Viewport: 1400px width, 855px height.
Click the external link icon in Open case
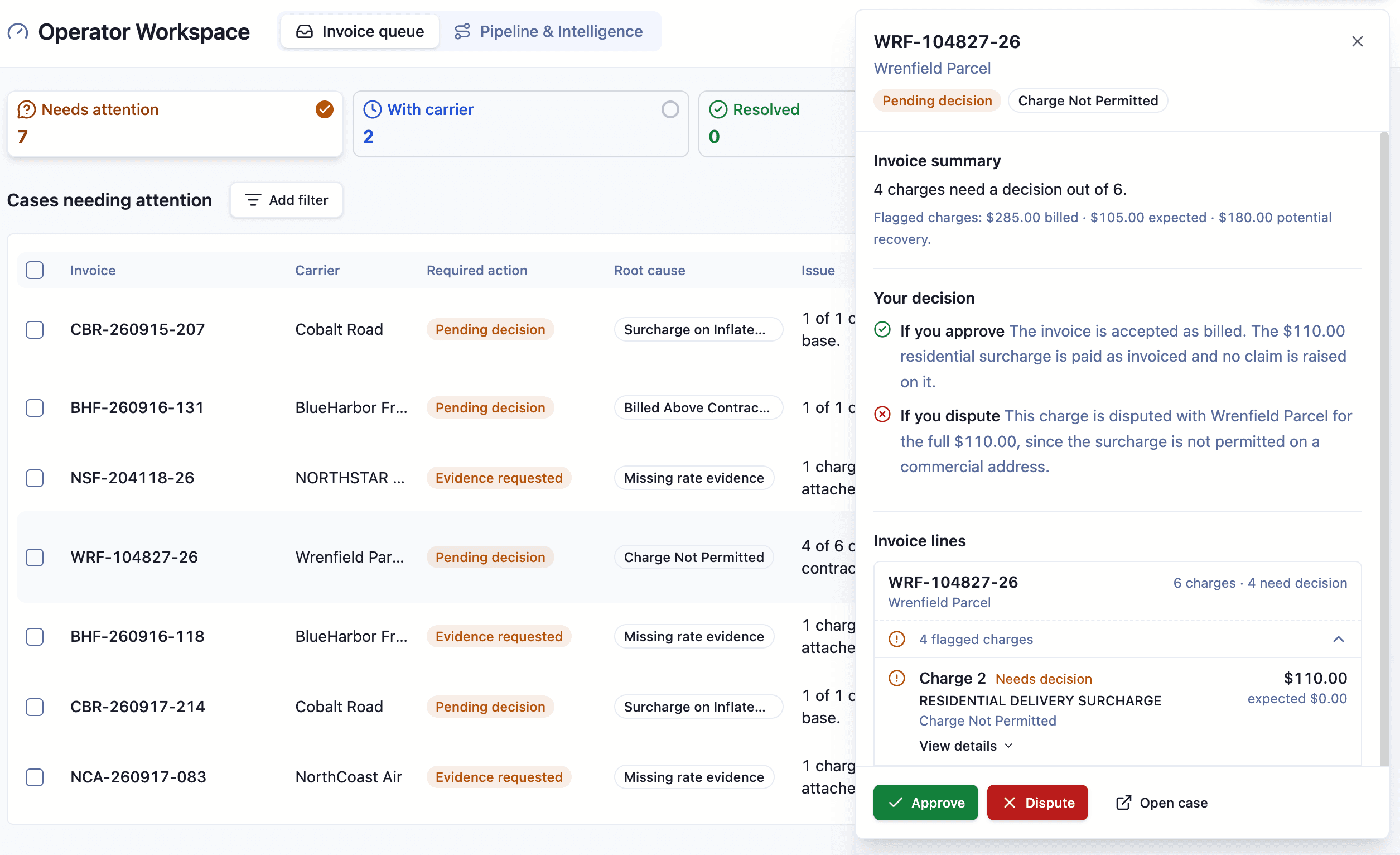[1123, 803]
